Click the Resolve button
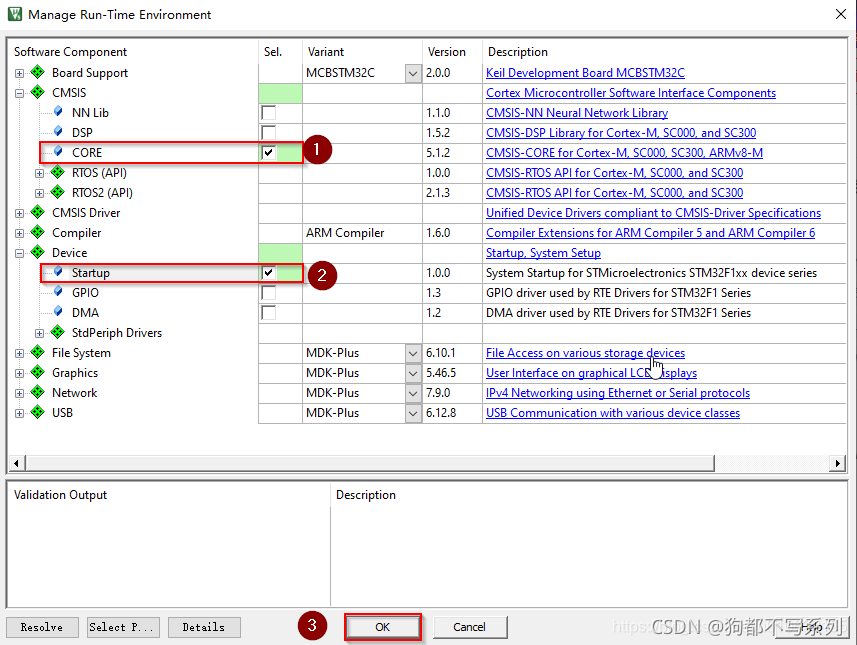The width and height of the screenshot is (857, 645). pos(42,627)
